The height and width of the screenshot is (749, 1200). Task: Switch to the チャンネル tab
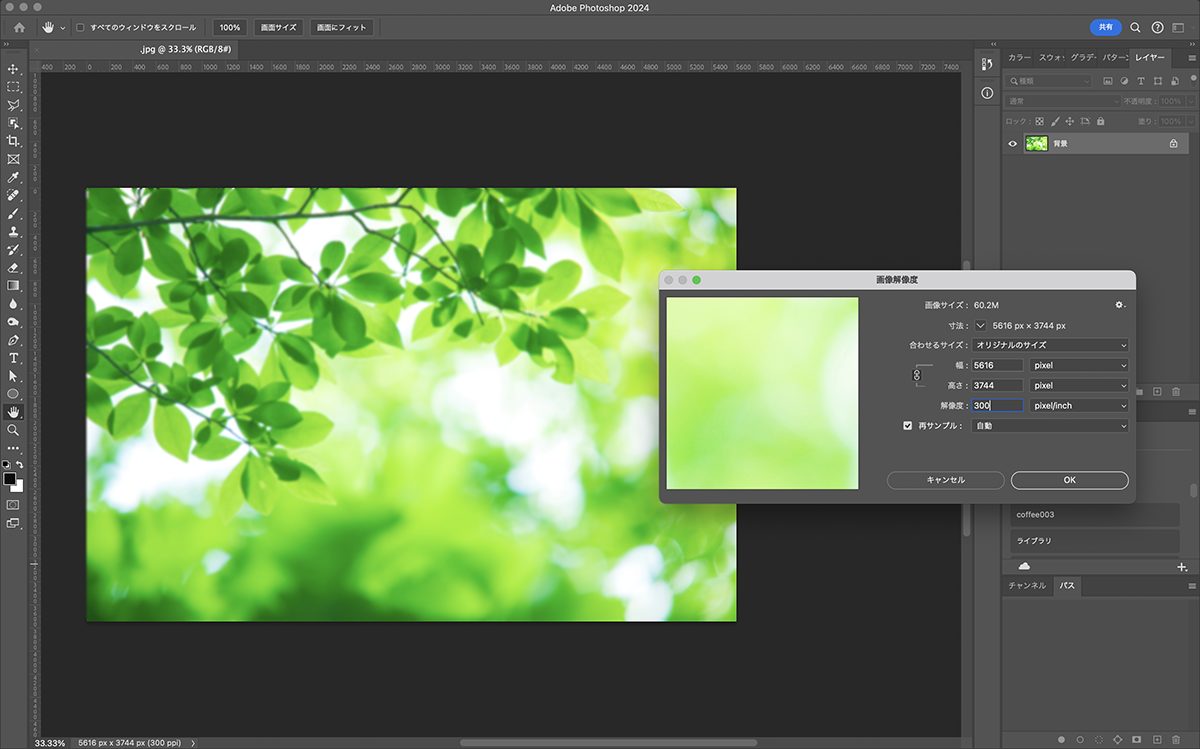(x=1026, y=585)
